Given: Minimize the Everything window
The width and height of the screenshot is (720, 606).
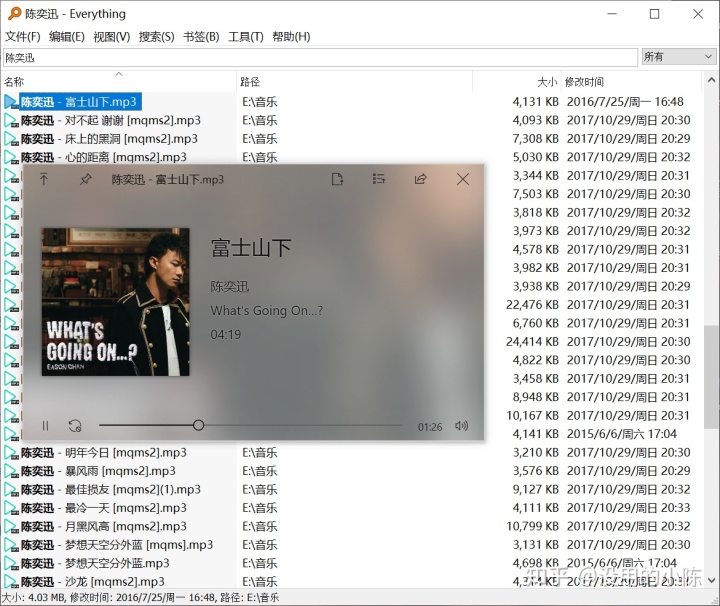Looking at the screenshot, I should pyautogui.click(x=612, y=14).
